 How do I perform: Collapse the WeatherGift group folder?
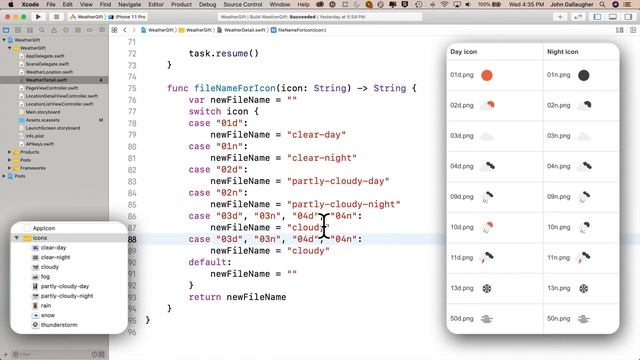(x=10, y=48)
